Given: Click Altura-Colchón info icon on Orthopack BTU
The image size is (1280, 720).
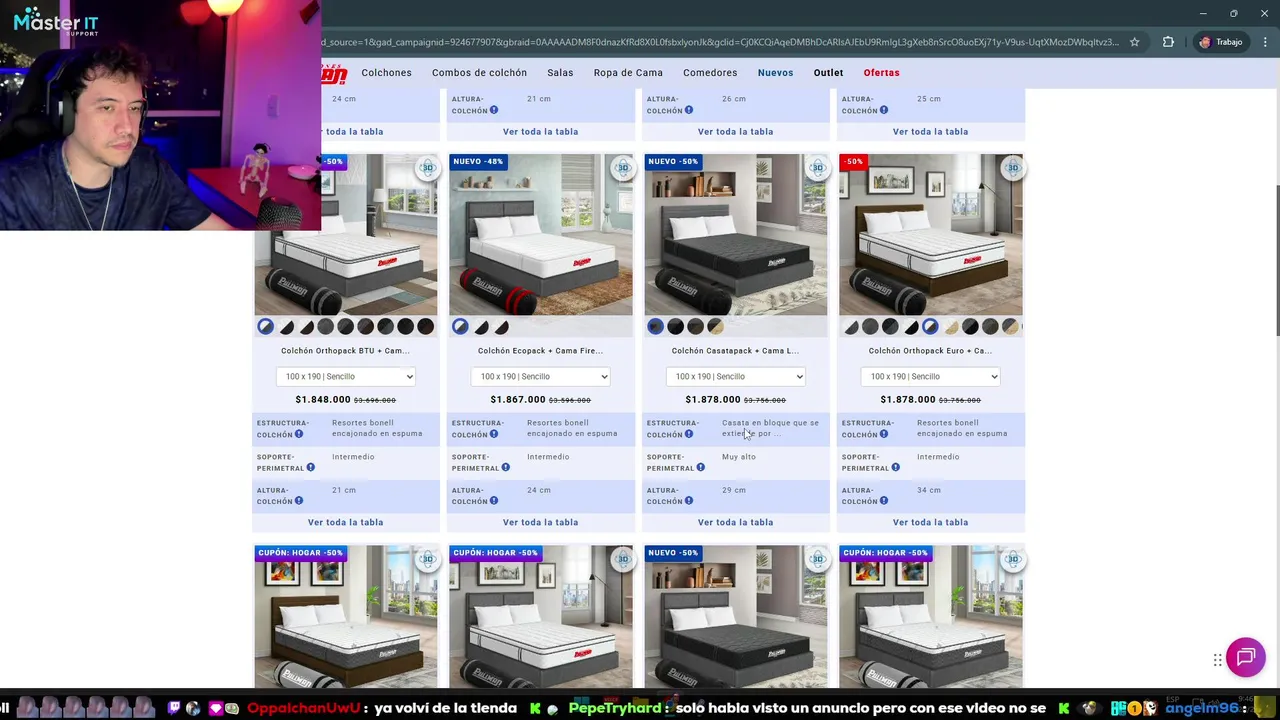Looking at the screenshot, I should tap(298, 500).
